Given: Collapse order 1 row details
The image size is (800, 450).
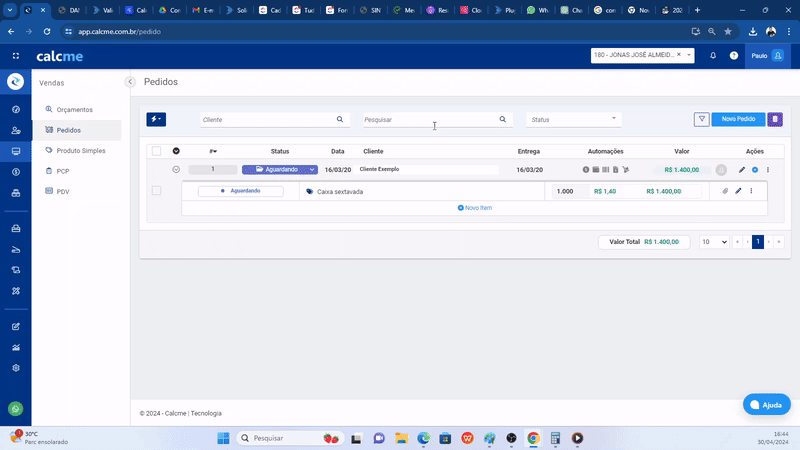Looking at the screenshot, I should click(176, 170).
